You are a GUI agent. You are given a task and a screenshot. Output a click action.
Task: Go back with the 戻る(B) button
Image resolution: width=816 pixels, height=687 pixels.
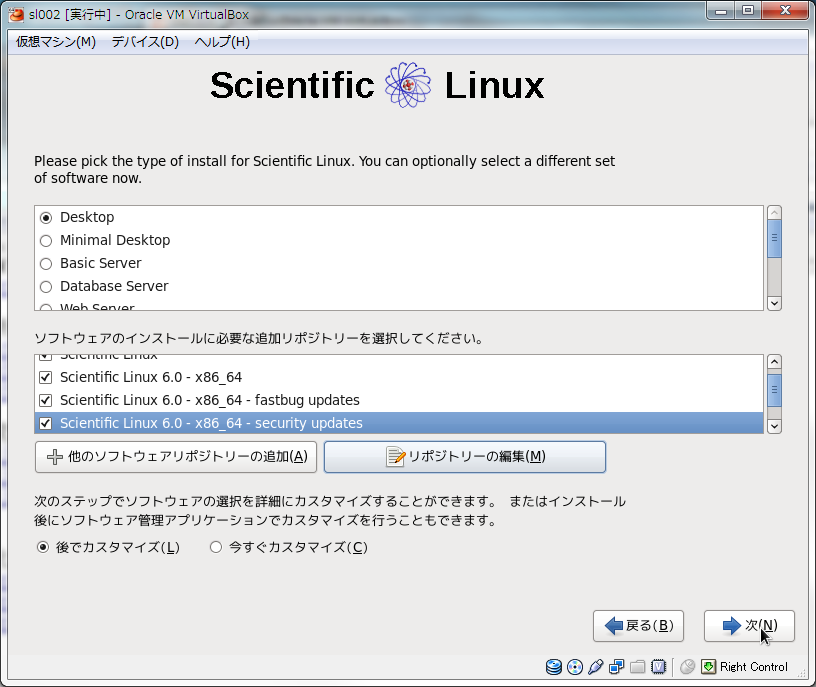[639, 626]
